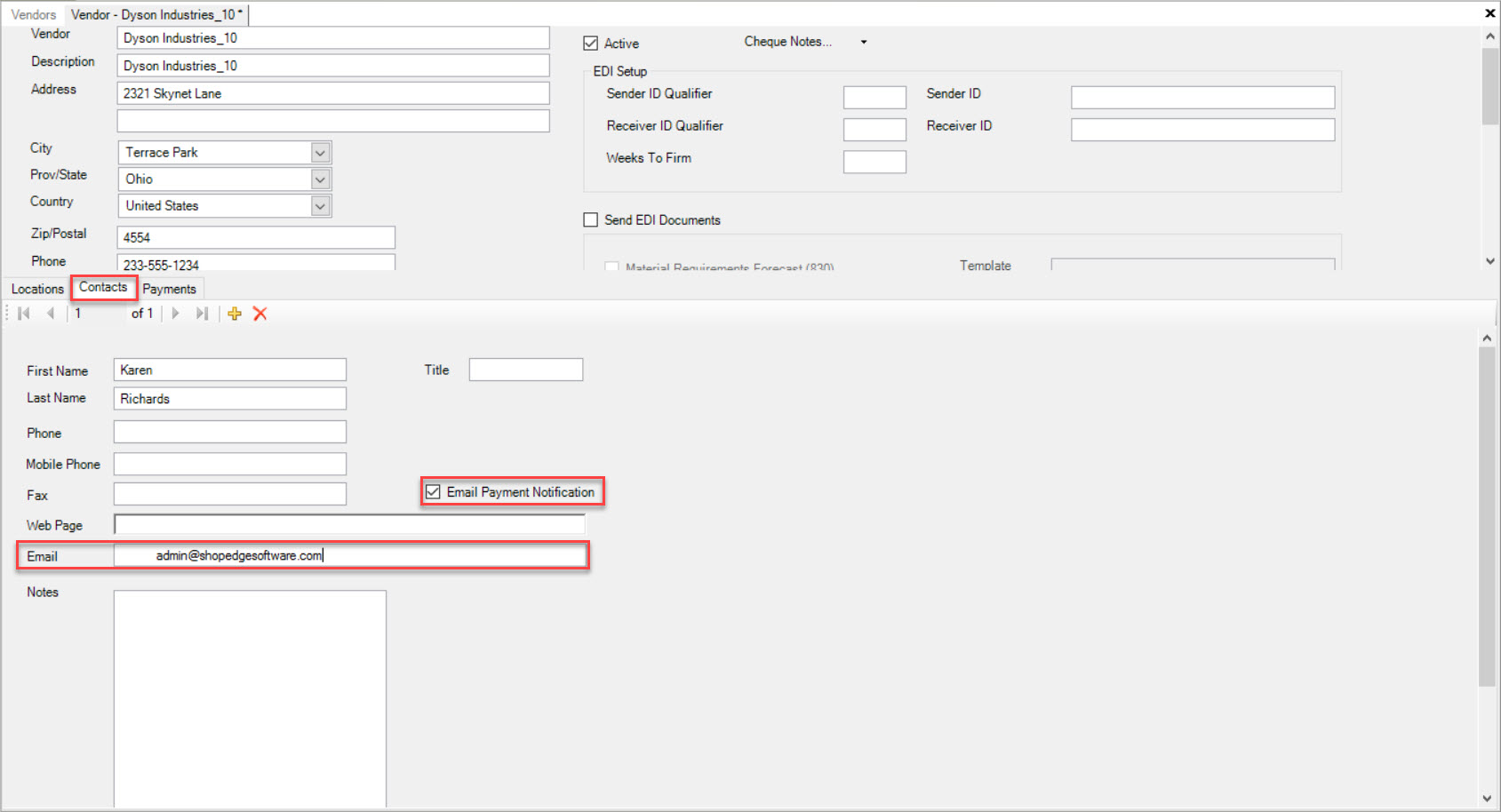Click the upper panel vertical scrollbar thumb
Viewport: 1501px width, 812px height.
(1490, 86)
